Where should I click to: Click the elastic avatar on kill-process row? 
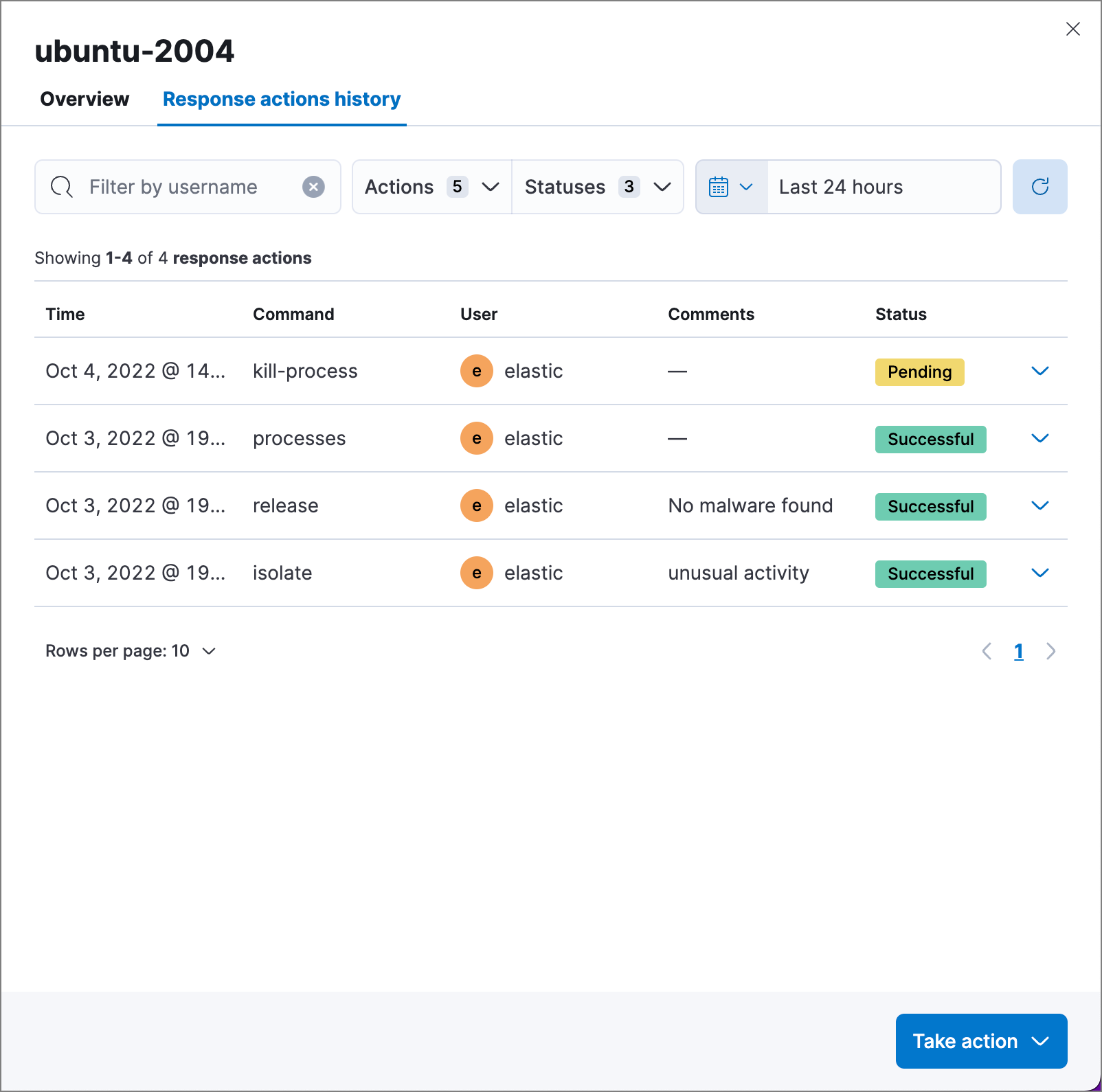click(476, 371)
